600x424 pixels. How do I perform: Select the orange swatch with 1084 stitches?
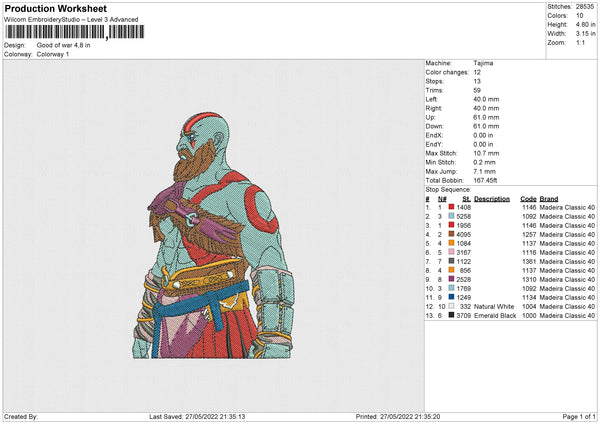pos(452,243)
